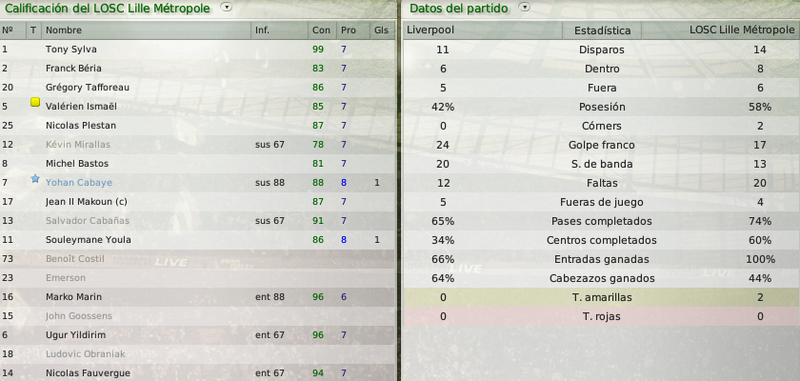Expand the Calificación del LOSC Lille Métropole dropdown

coord(227,7)
